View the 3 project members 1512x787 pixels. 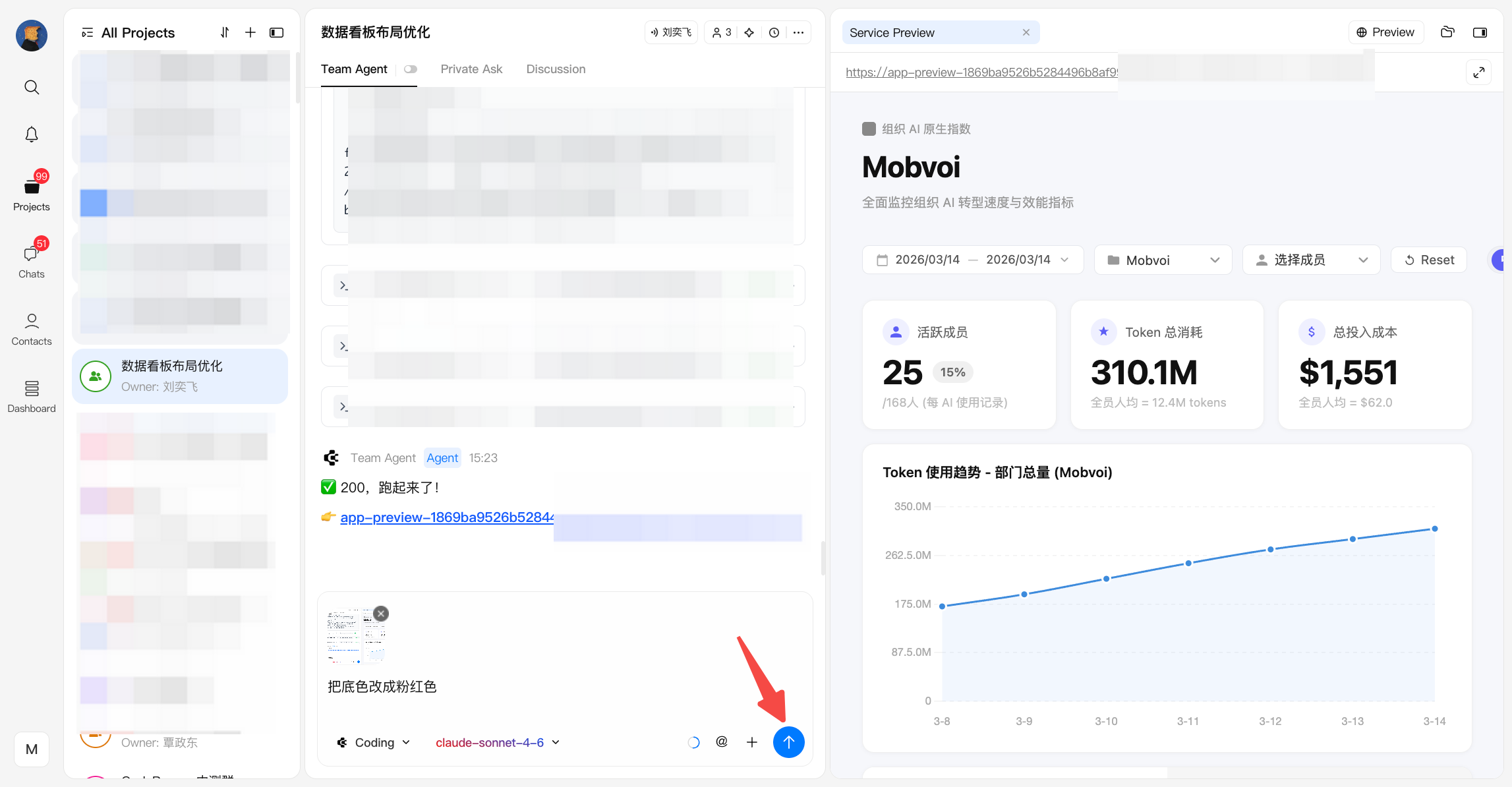point(722,32)
